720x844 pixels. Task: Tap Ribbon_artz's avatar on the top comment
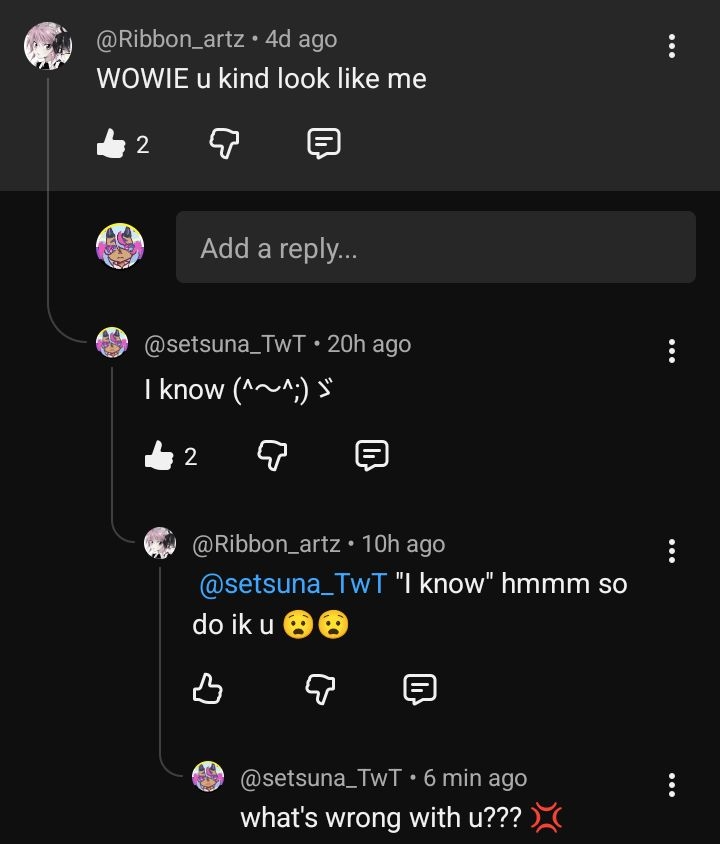point(48,47)
